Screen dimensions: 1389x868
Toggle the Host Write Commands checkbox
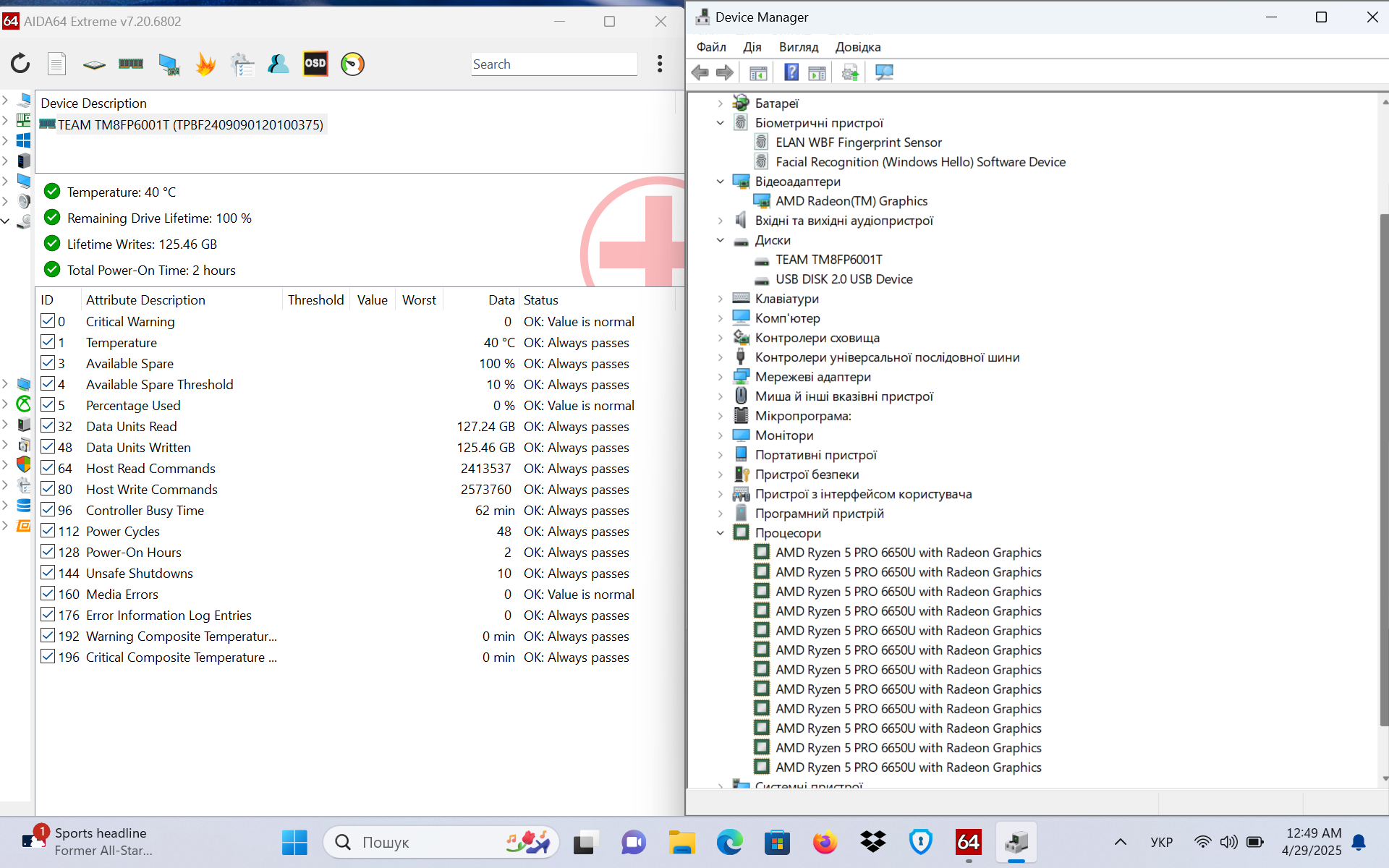click(x=48, y=488)
